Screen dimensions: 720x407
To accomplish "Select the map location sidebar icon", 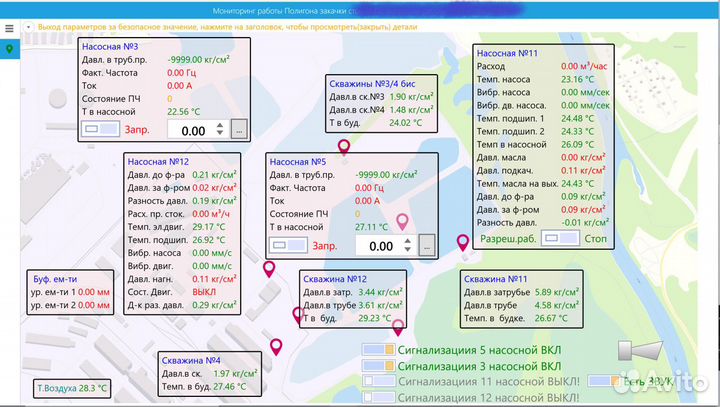I will tap(9, 49).
